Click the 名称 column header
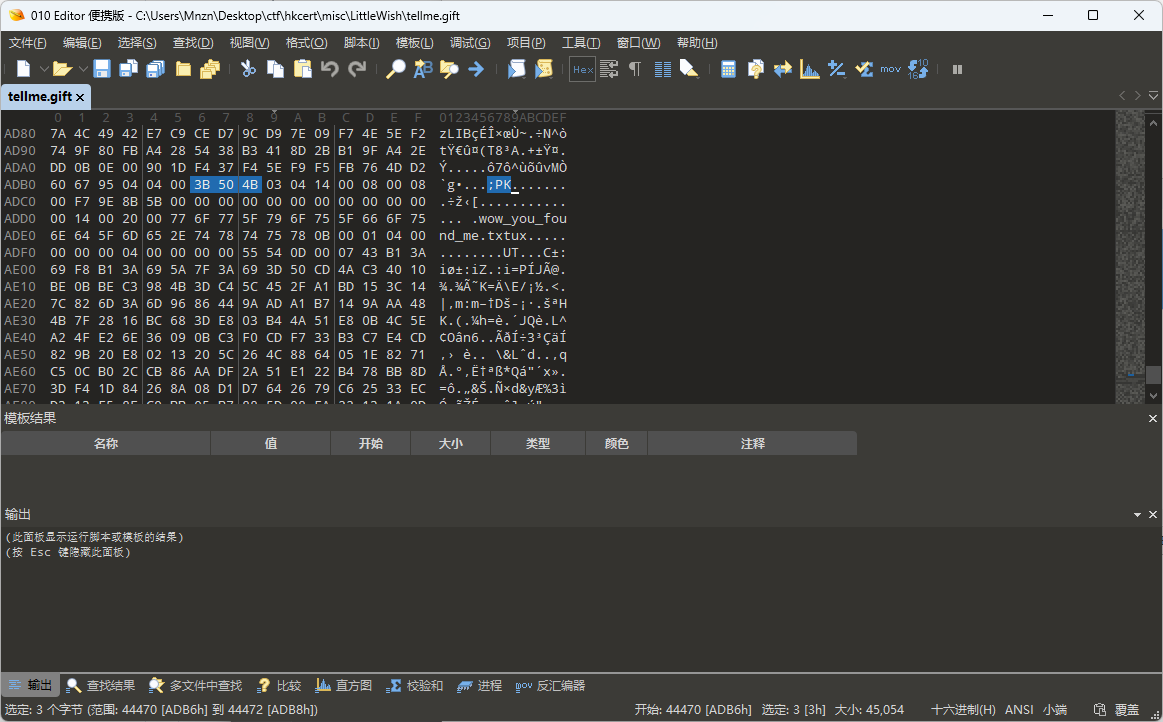 pos(105,443)
